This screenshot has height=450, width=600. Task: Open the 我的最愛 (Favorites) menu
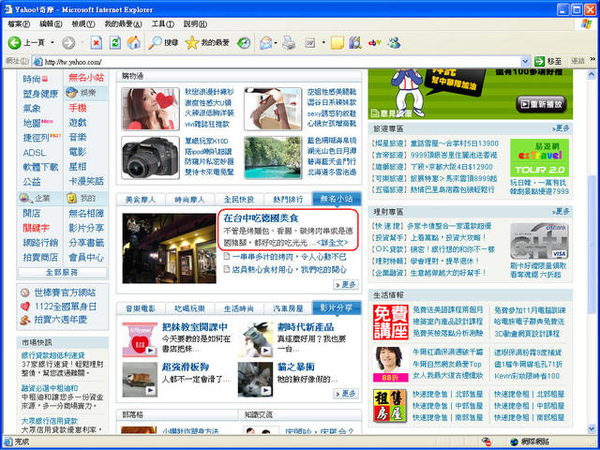point(123,24)
